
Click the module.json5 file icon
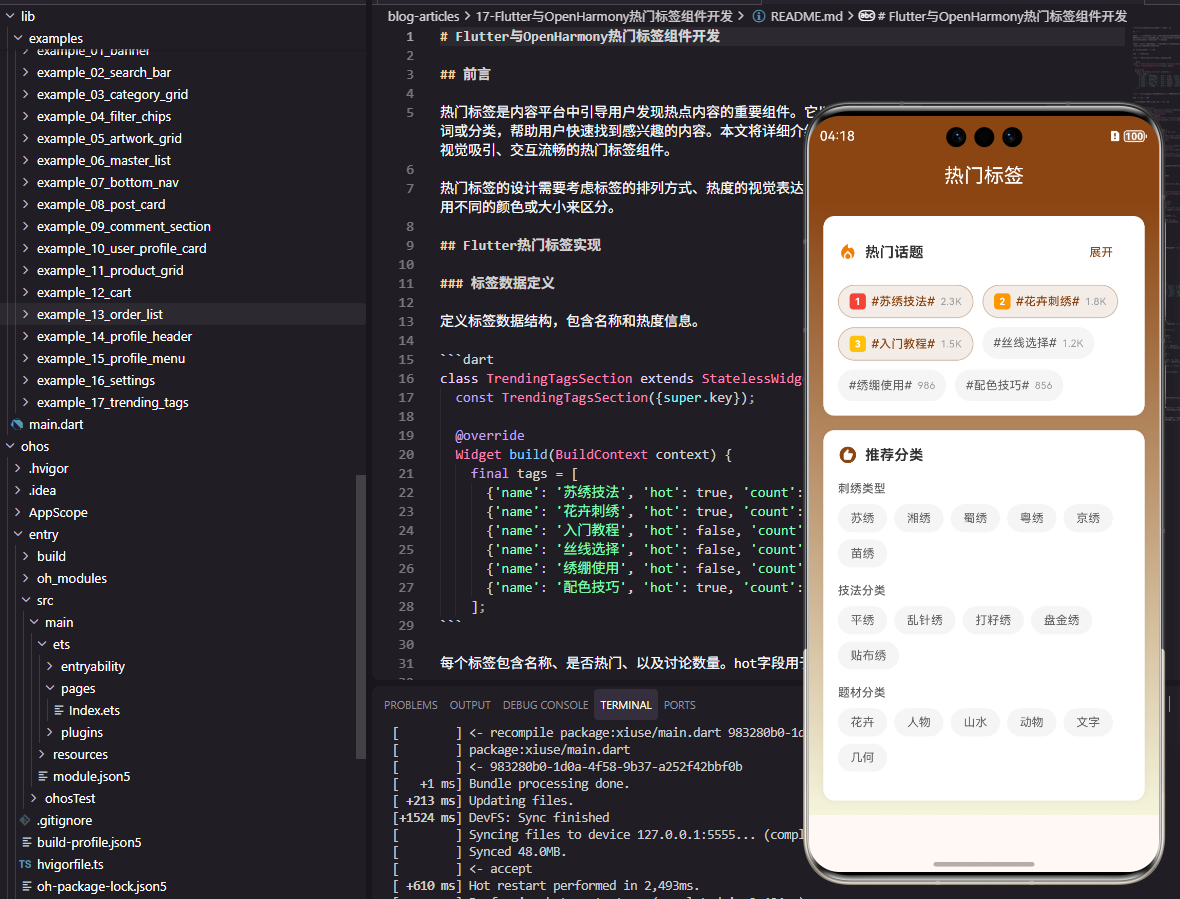43,776
